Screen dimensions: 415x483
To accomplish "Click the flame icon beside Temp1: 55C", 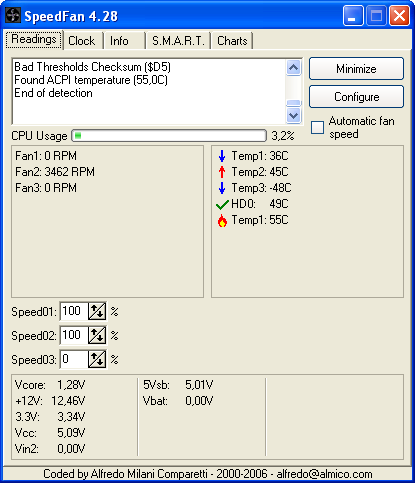I will 222,220.
